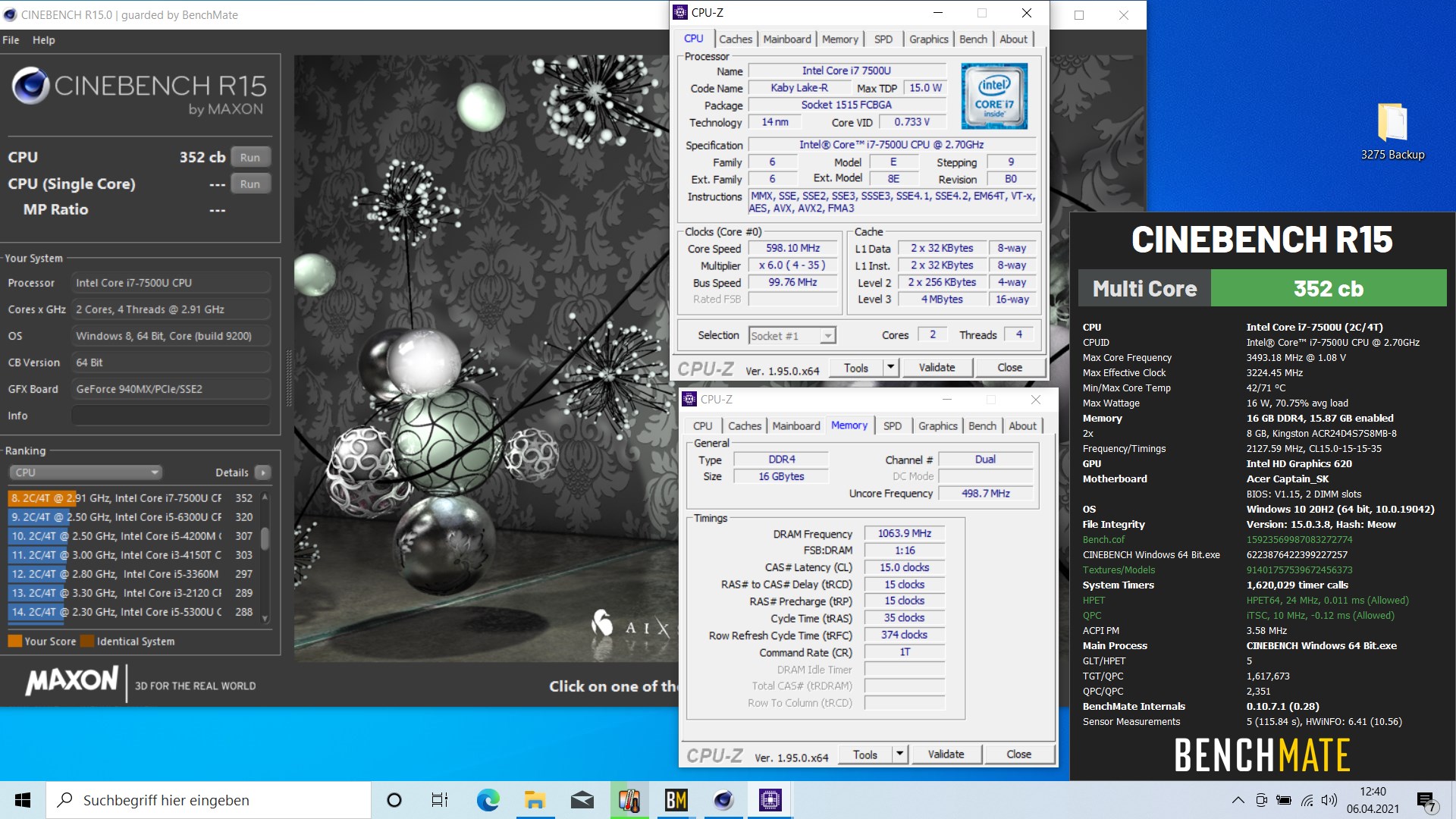
Task: Select ranking row Intel Core i5-3360M 297
Action: click(132, 574)
